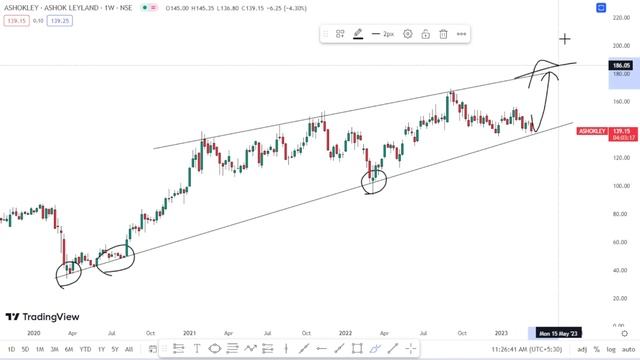Viewport: 640px width, 360px height.
Task: Click the go-to-date calendar icon
Action: [x=153, y=349]
